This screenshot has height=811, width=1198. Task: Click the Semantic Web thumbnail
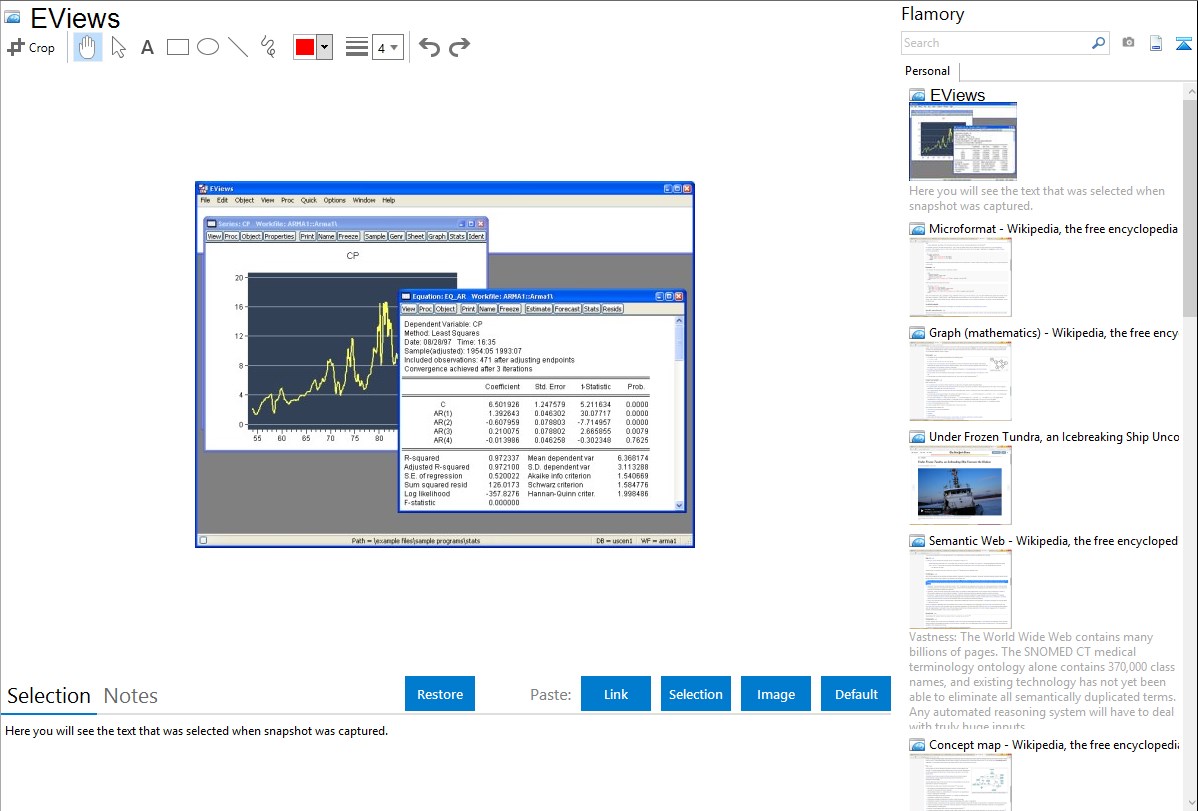(960, 589)
